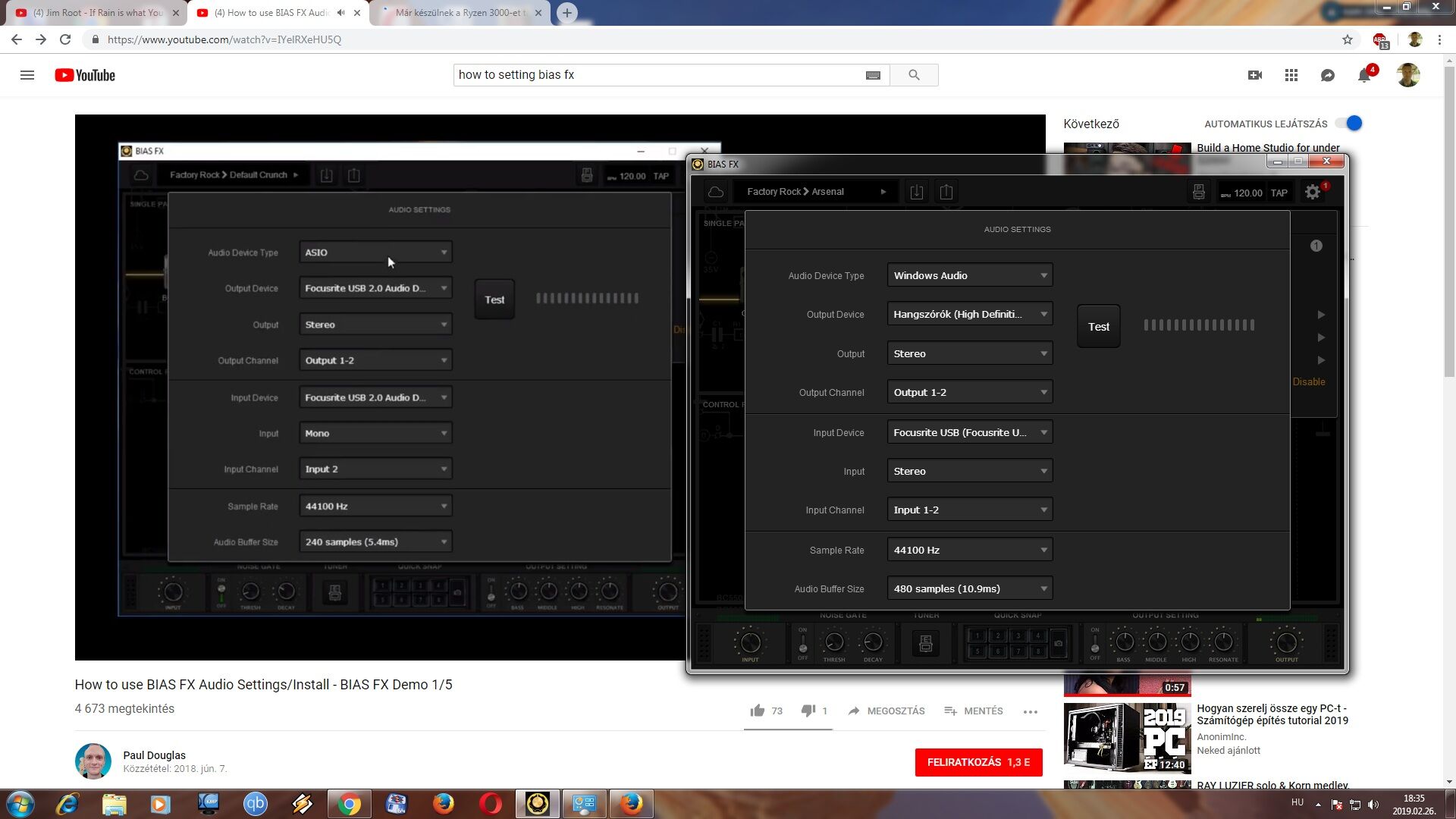Expand the Audio Buffer Size dropdown
This screenshot has width=1456, height=819.
pyautogui.click(x=969, y=588)
